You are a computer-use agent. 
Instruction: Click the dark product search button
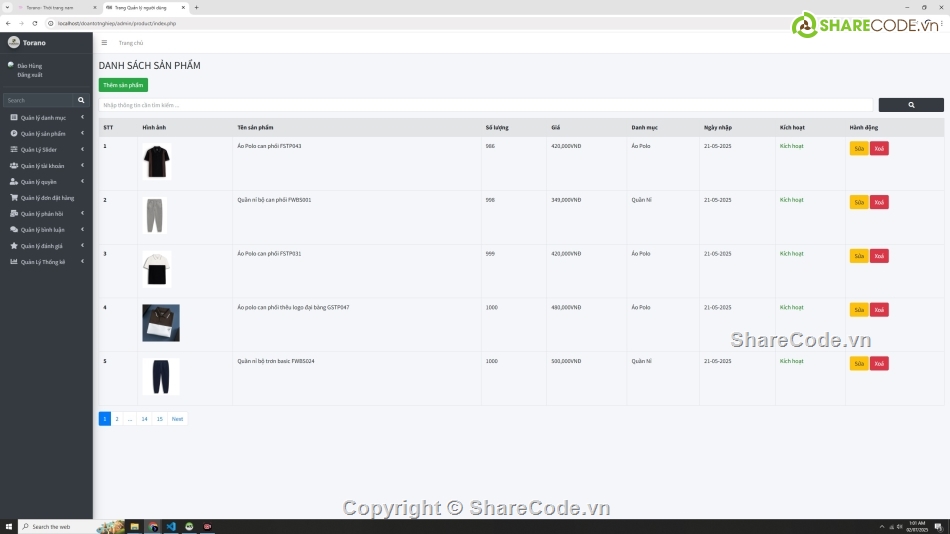point(911,105)
